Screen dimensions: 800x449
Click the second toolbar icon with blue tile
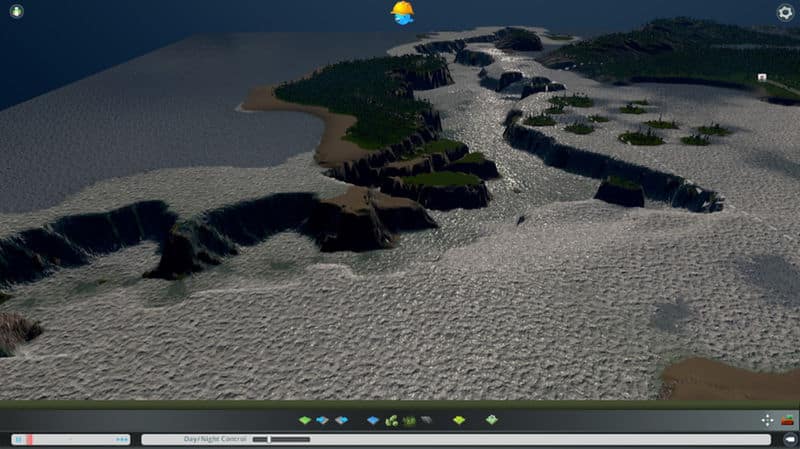pos(323,421)
